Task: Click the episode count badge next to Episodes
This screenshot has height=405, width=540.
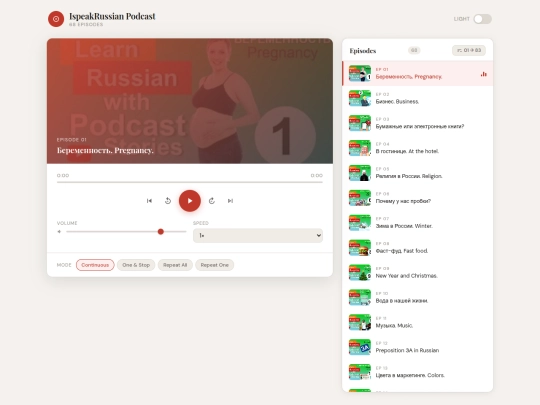Action: tap(414, 50)
